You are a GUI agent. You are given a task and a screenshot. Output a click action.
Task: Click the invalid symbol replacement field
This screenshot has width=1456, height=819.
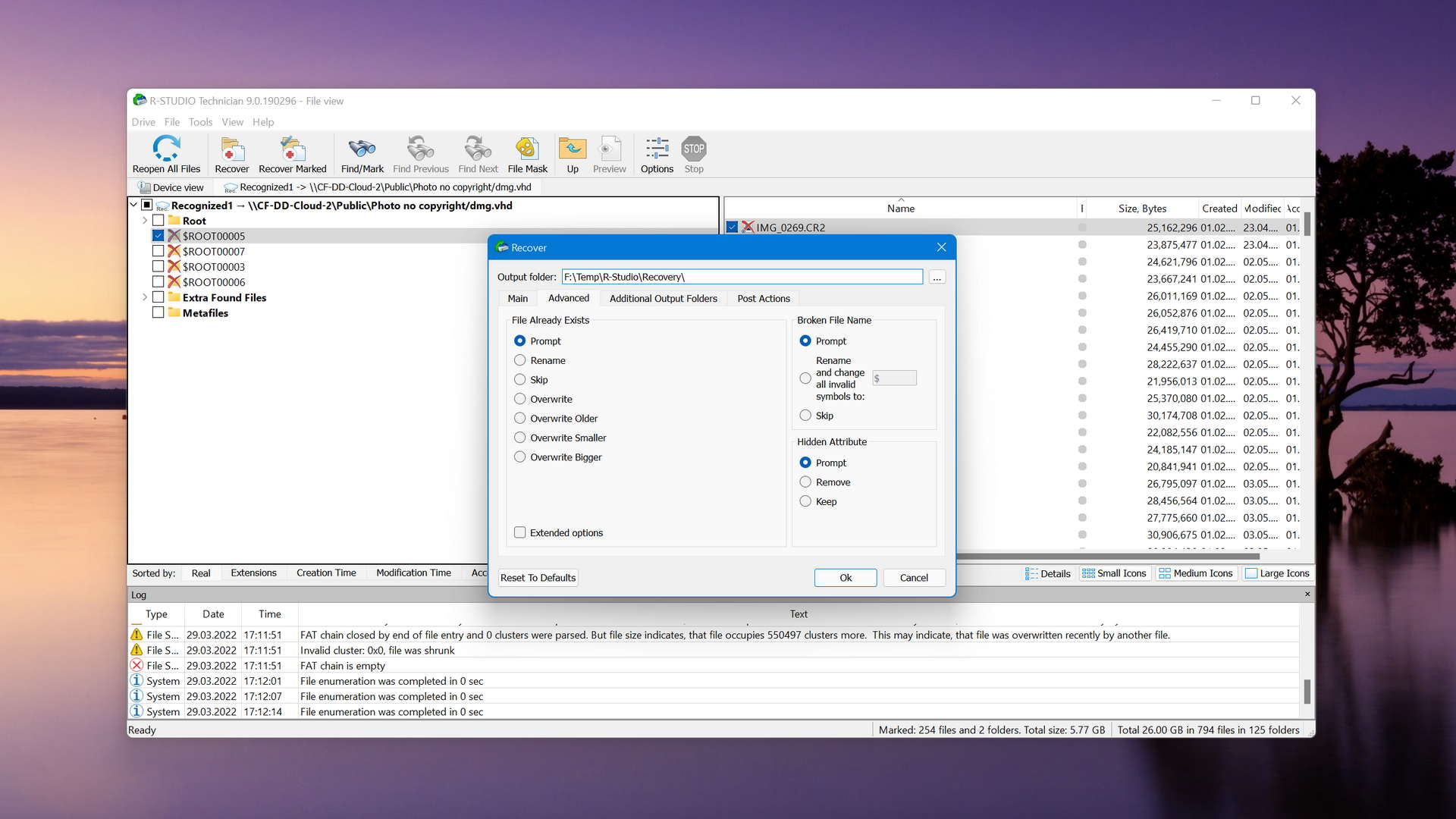click(894, 378)
